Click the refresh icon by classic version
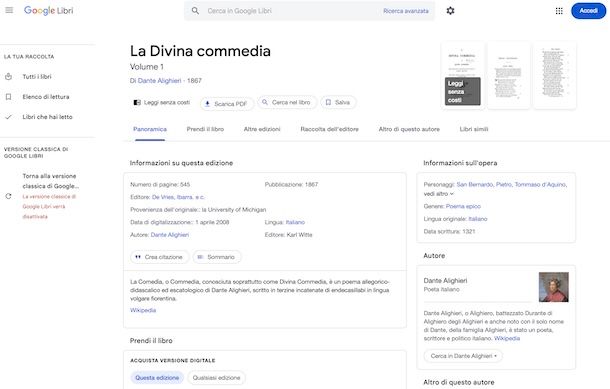 pos(9,196)
